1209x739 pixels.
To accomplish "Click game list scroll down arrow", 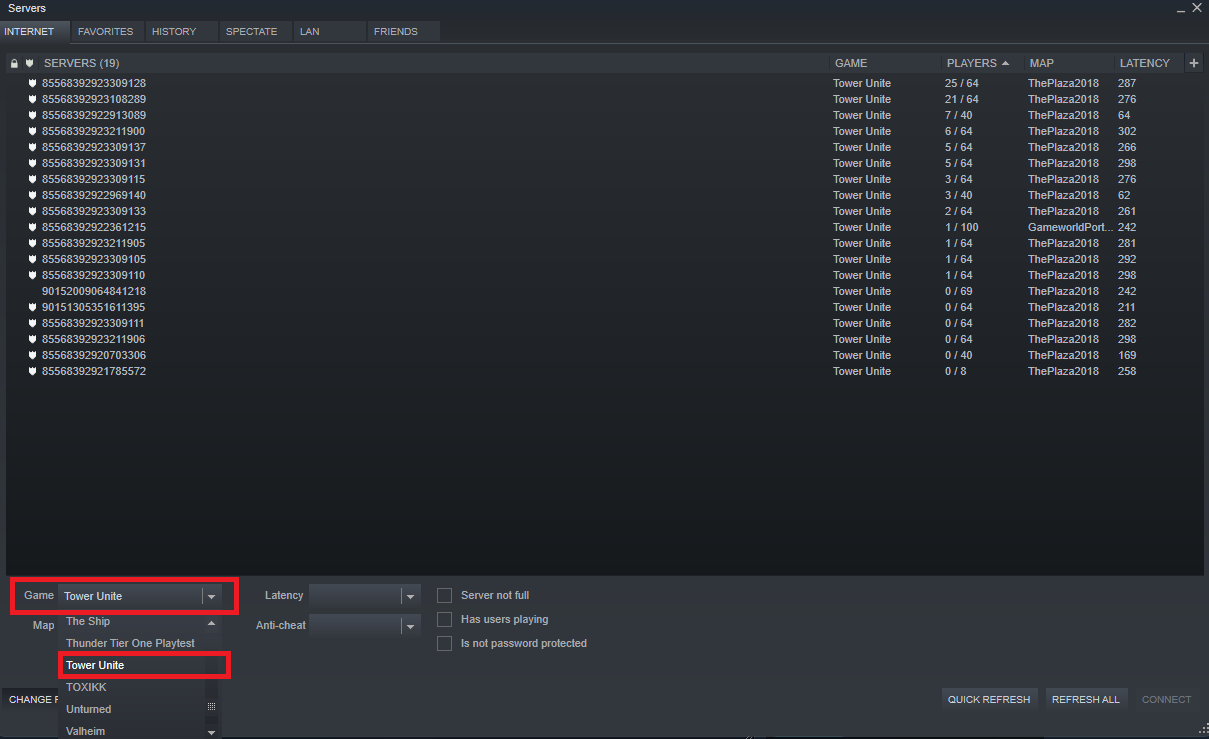I will (211, 732).
